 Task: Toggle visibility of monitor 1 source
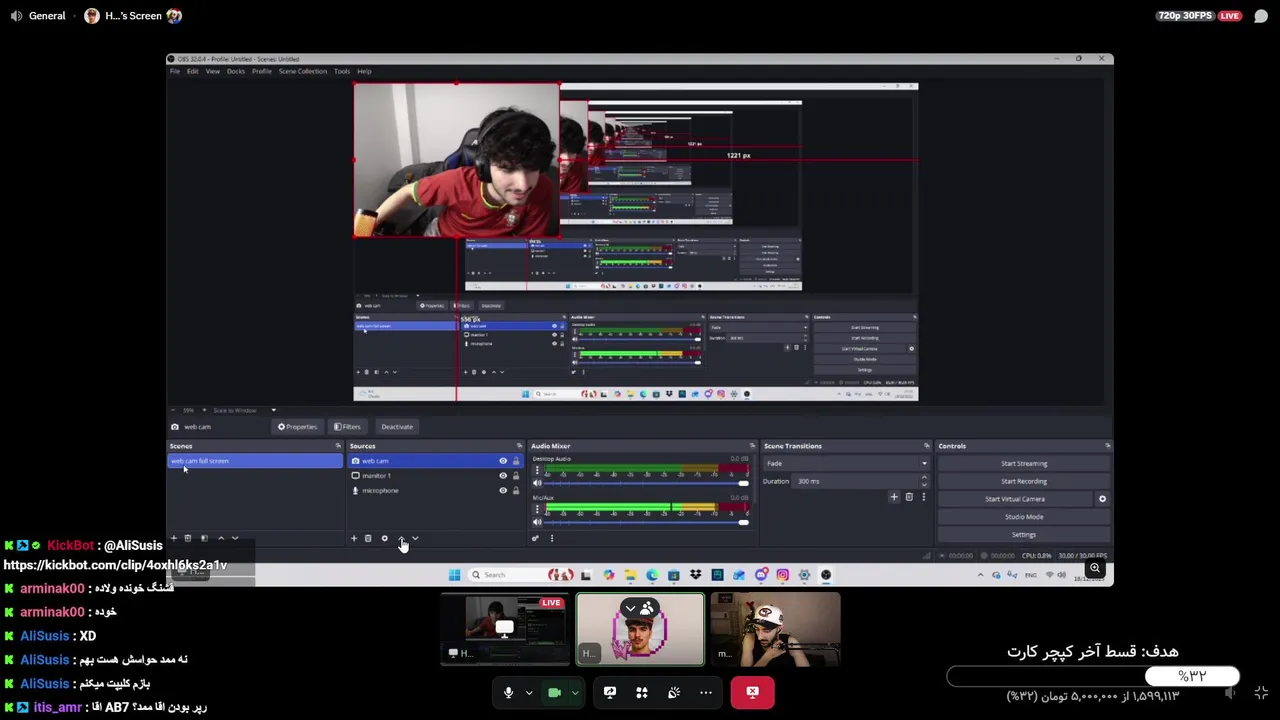tap(503, 476)
